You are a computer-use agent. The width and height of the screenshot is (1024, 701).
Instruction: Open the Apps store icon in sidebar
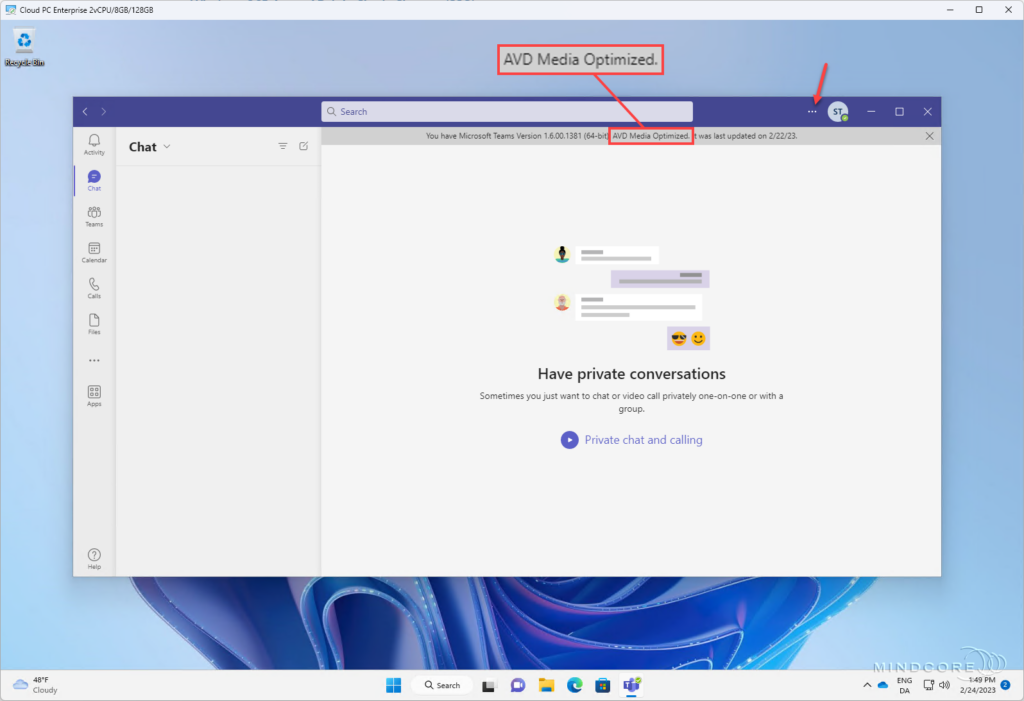(x=94, y=396)
